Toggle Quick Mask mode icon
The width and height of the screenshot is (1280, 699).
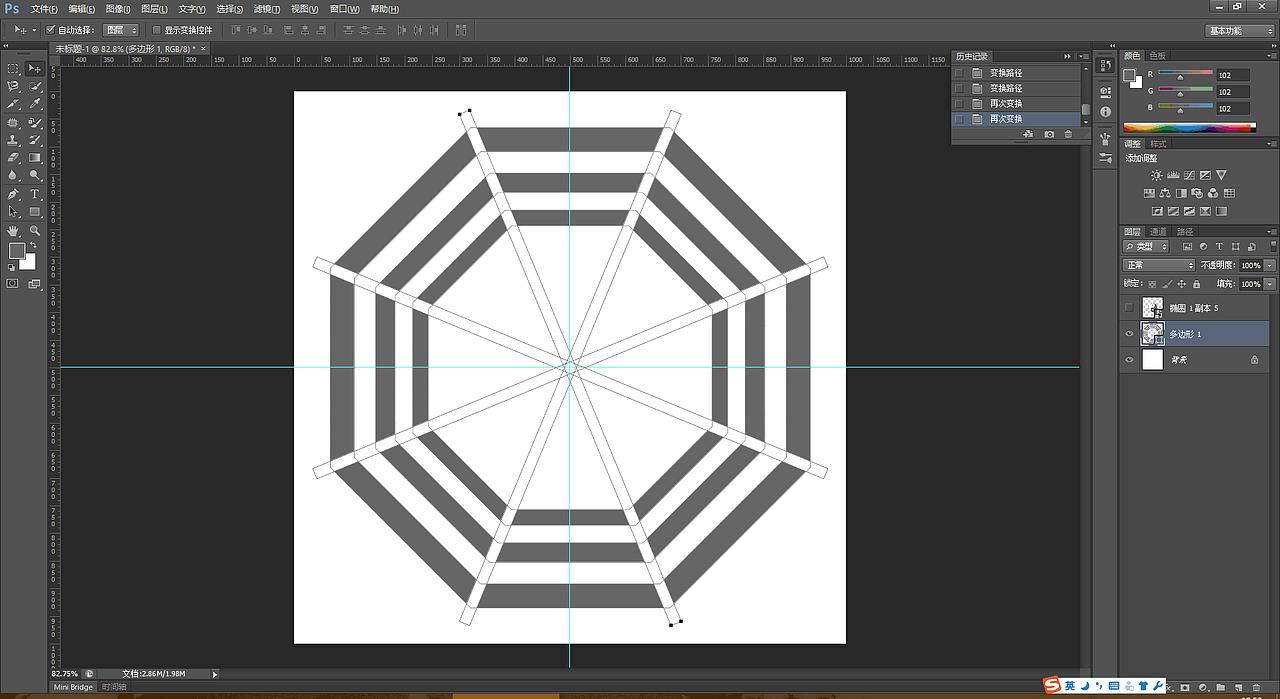point(13,284)
